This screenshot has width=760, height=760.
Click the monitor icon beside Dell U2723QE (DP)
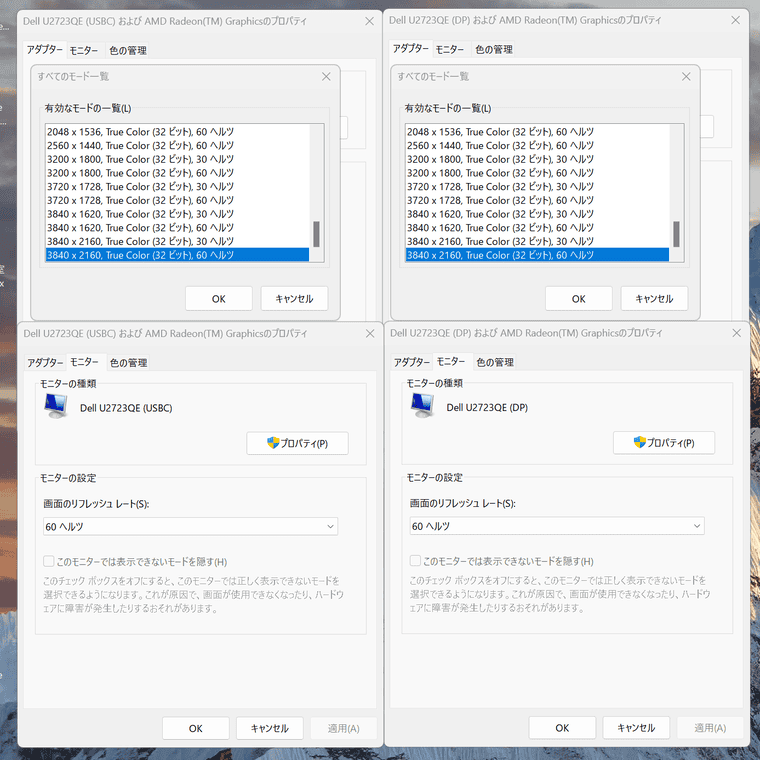pyautogui.click(x=422, y=405)
